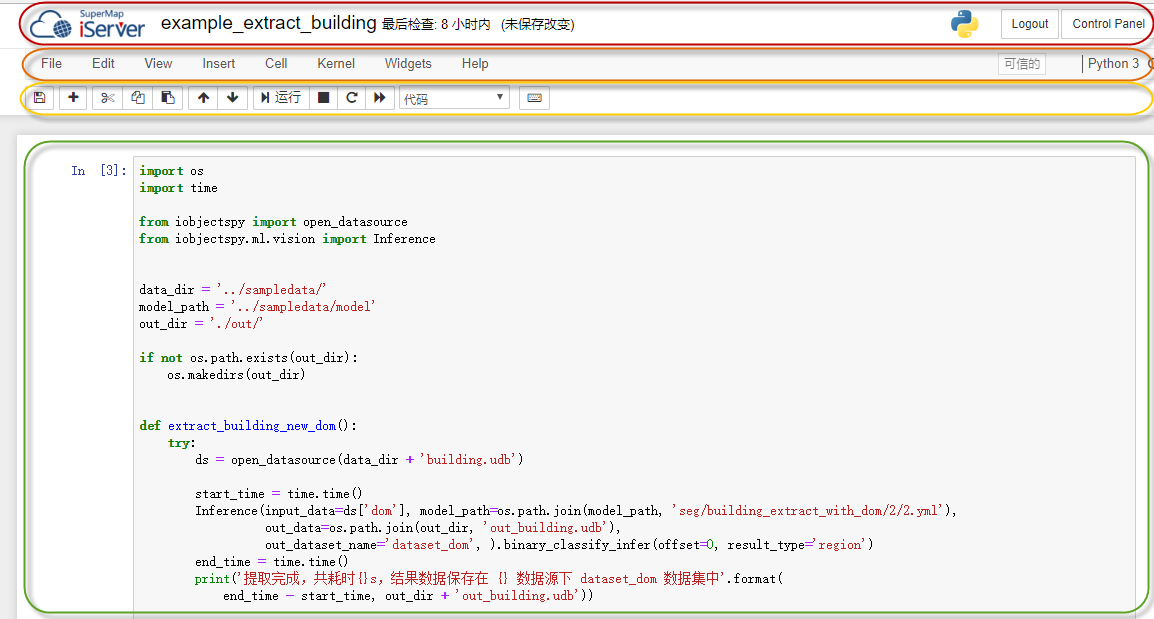Open the Insert menu
The height and width of the screenshot is (619, 1154).
tap(219, 64)
